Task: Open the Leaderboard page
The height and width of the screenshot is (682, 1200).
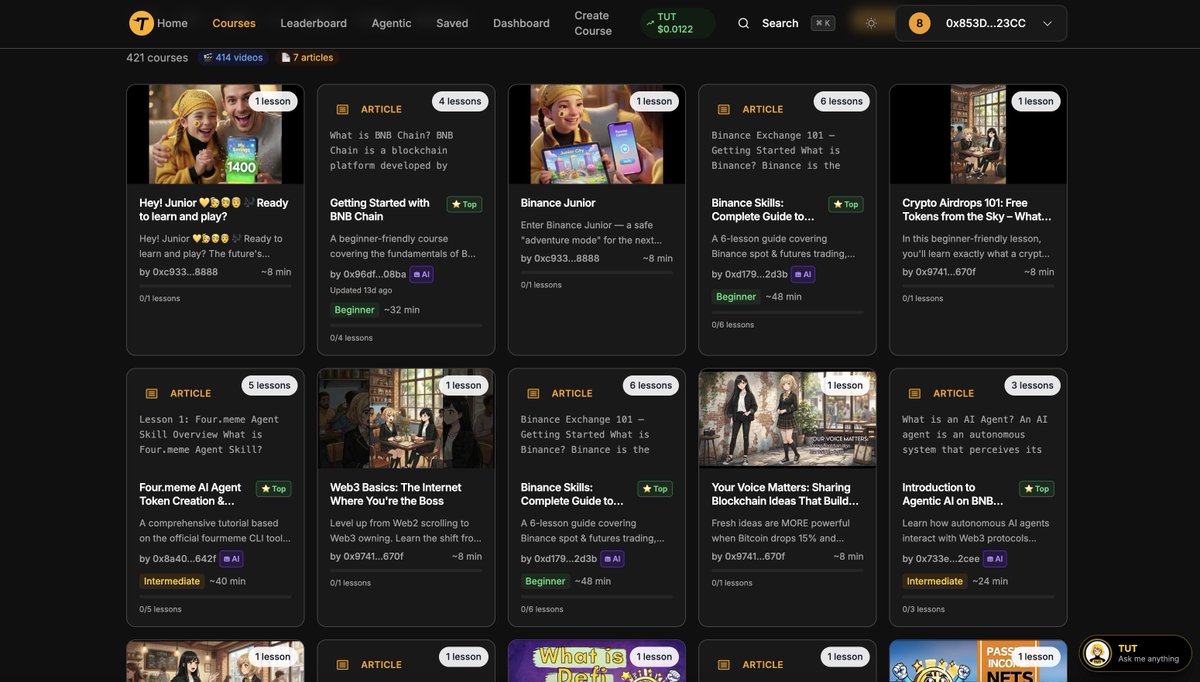Action: coord(313,23)
